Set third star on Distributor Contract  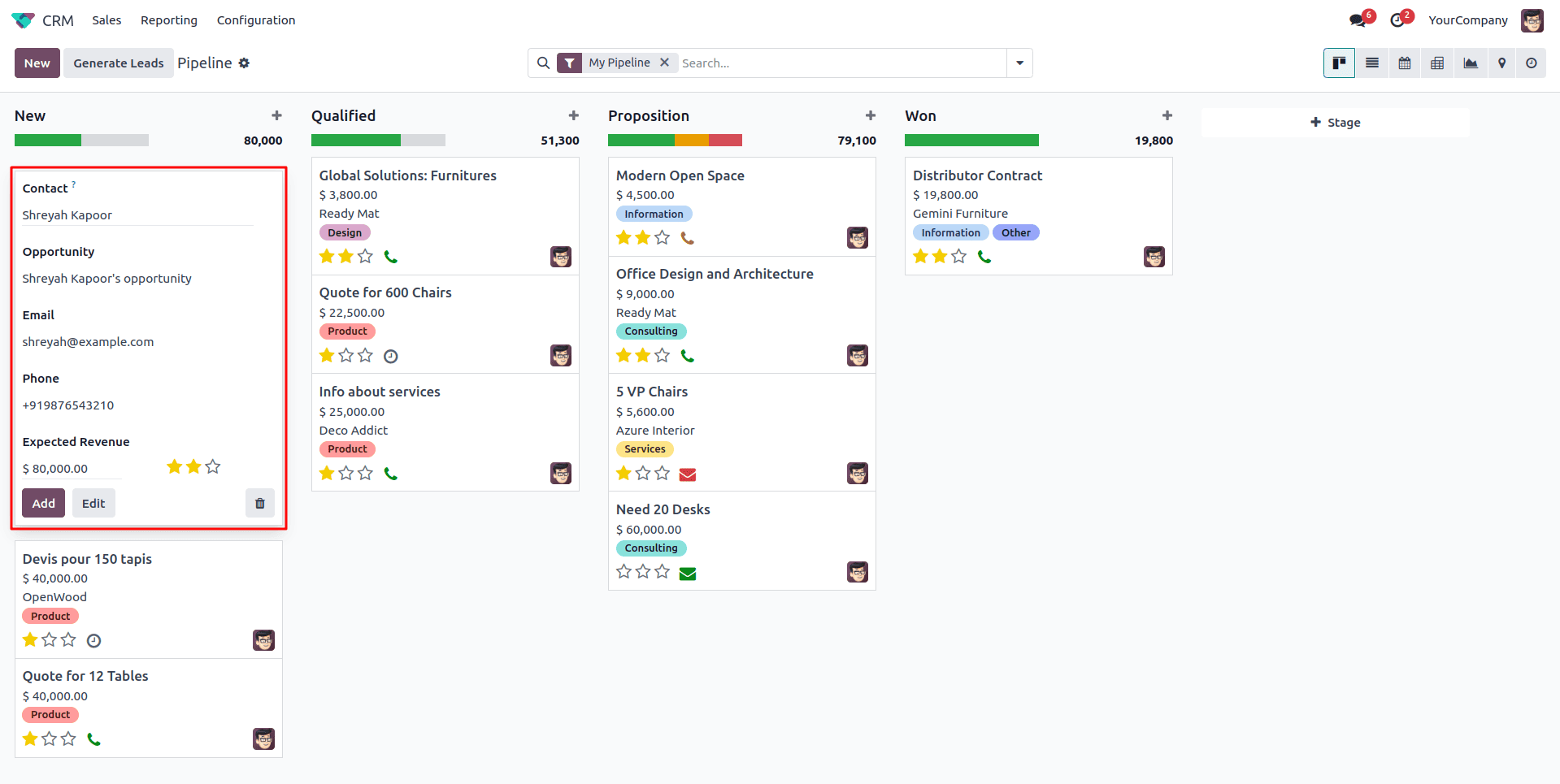pyautogui.click(x=959, y=255)
